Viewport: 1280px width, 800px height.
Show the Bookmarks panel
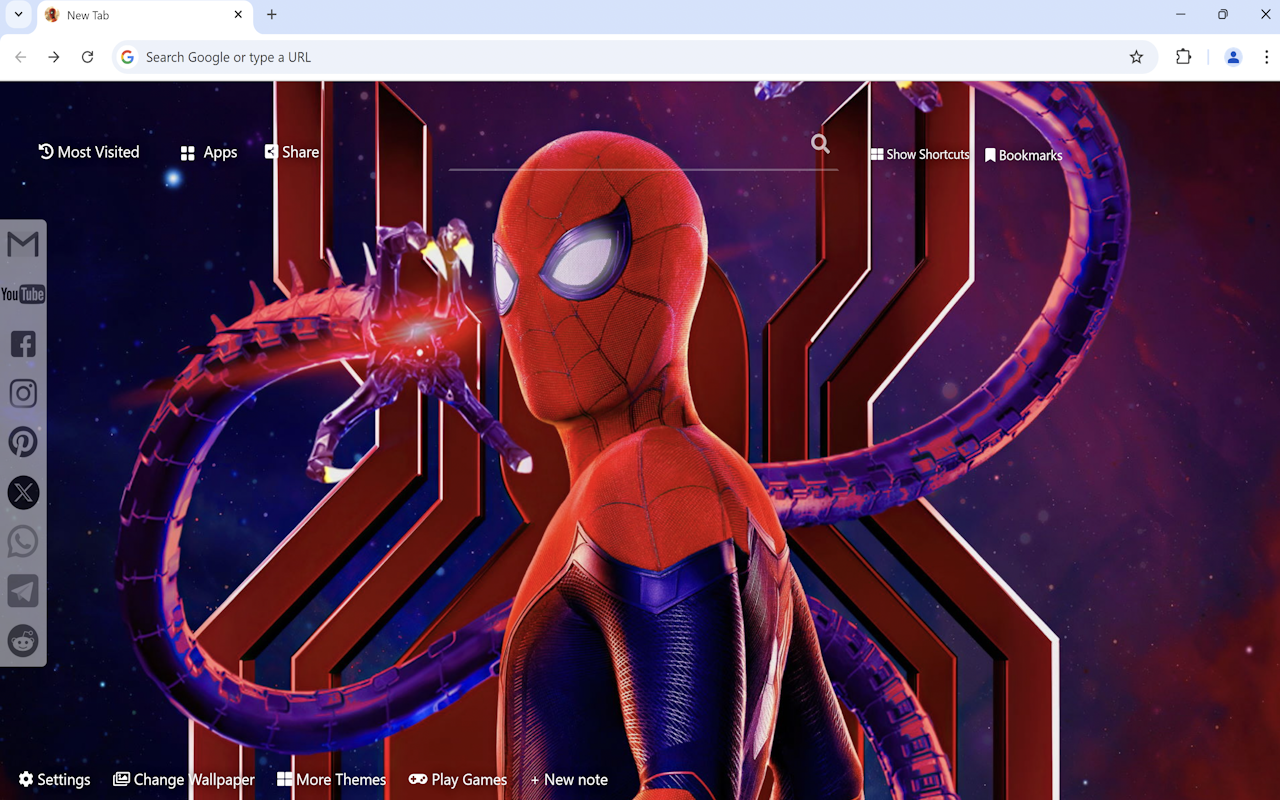pyautogui.click(x=1024, y=154)
